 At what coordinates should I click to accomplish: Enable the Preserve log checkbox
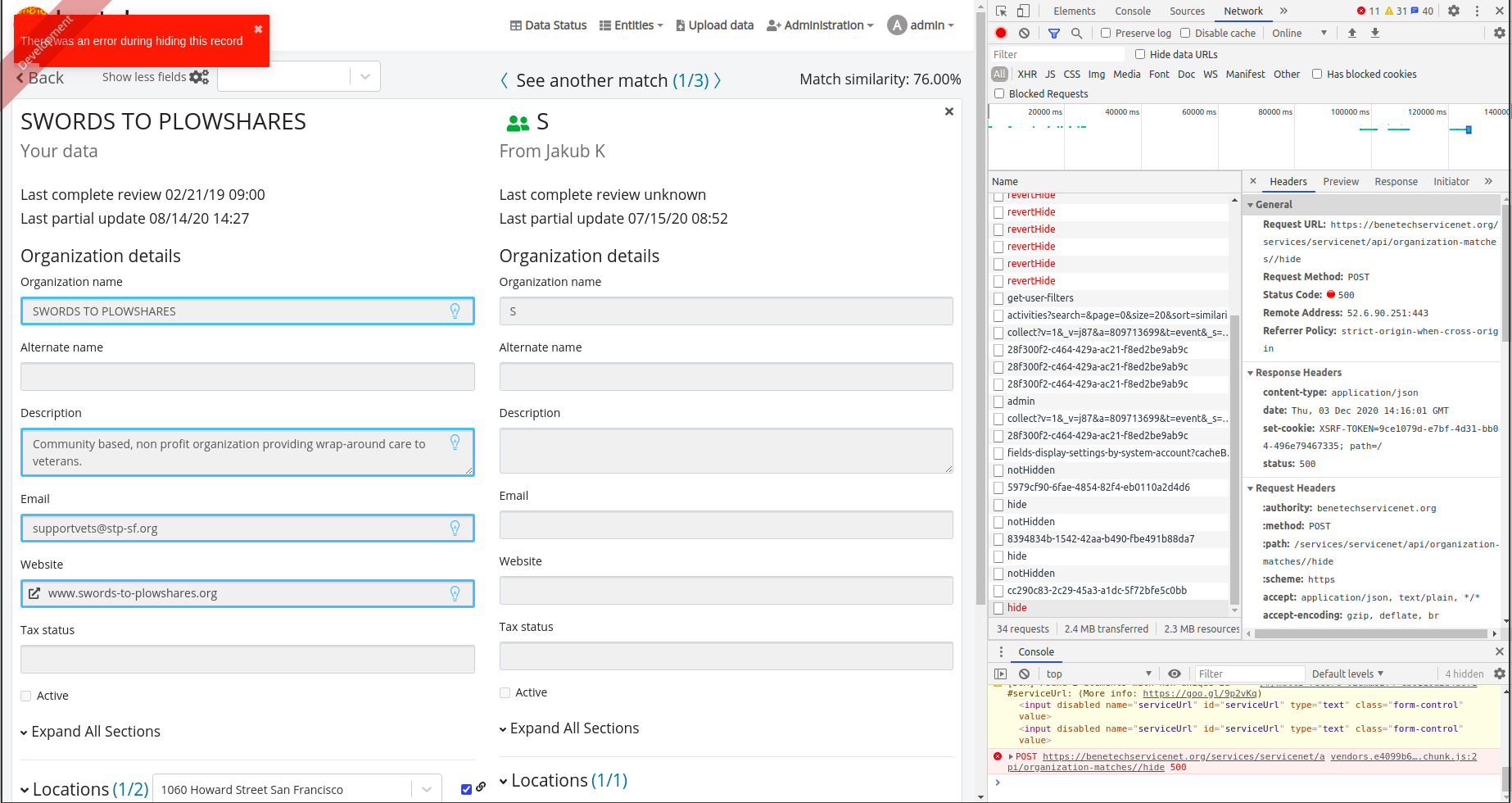click(x=1104, y=33)
